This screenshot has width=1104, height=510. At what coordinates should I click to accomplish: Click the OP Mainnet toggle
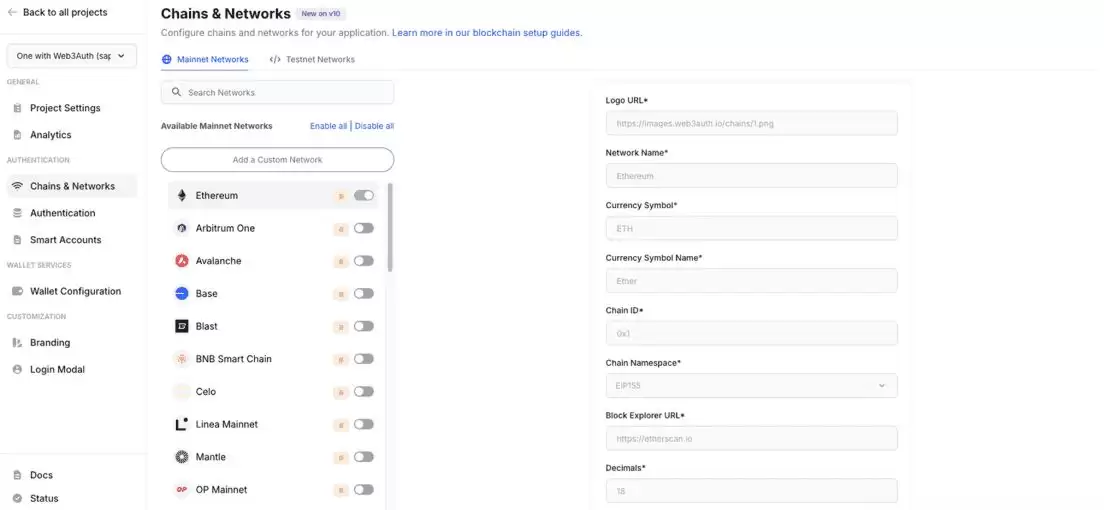point(364,490)
